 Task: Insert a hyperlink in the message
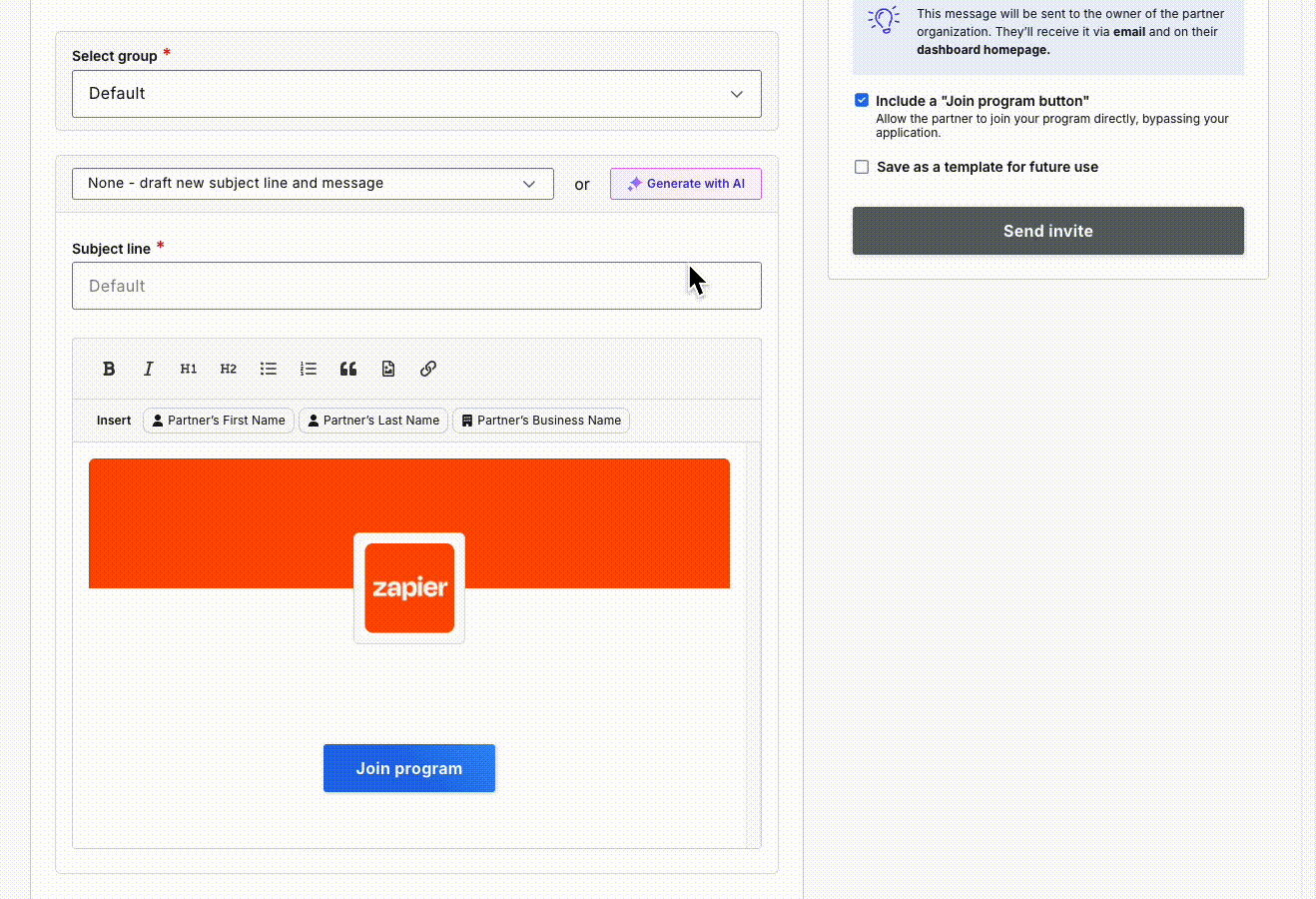pos(428,369)
